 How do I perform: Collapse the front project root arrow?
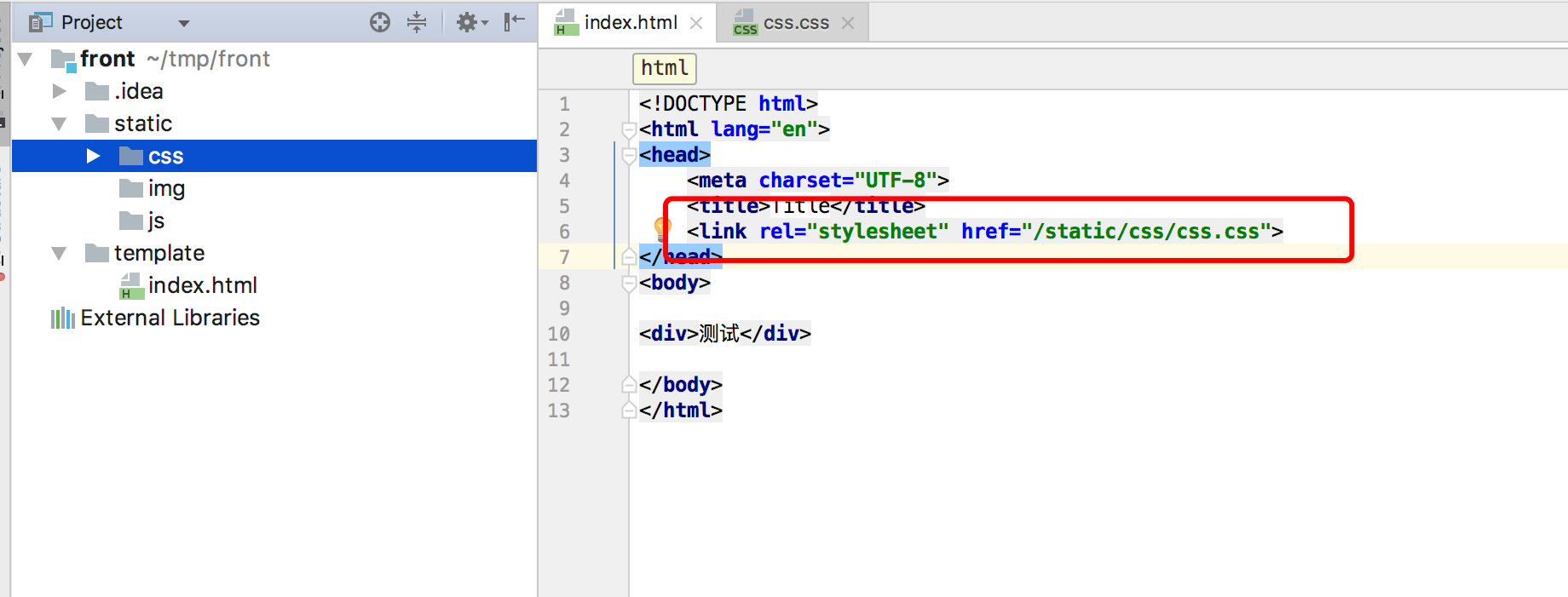click(26, 60)
